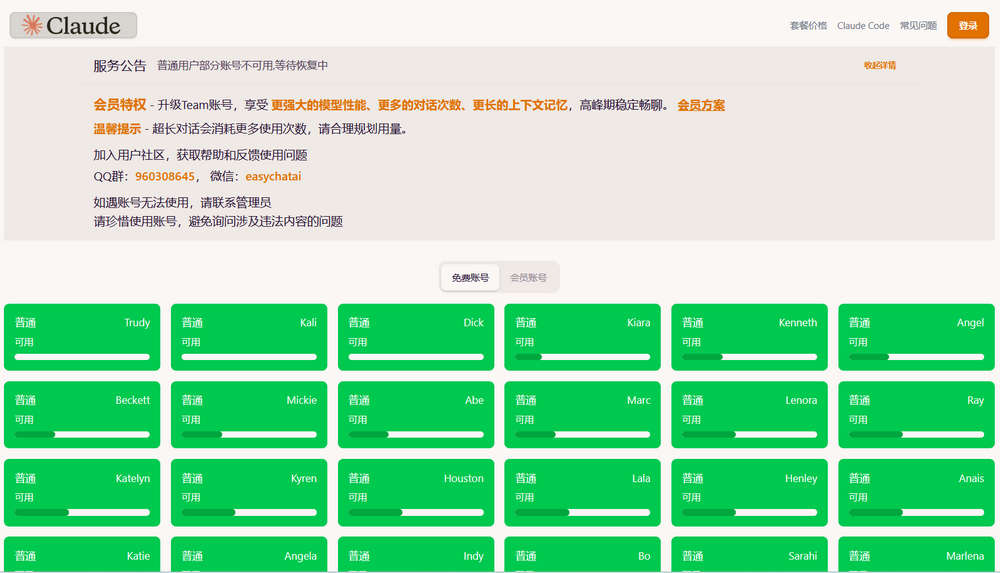
Task: Click the 温馨提示 highlighted text
Action: (117, 129)
